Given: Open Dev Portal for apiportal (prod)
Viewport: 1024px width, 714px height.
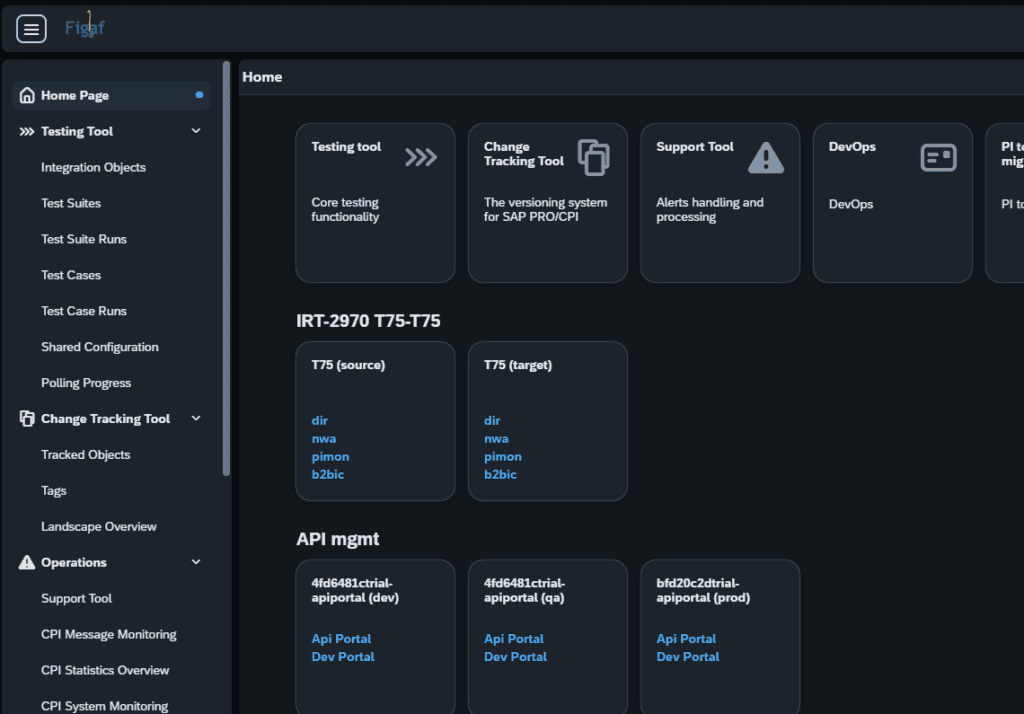Looking at the screenshot, I should point(688,657).
